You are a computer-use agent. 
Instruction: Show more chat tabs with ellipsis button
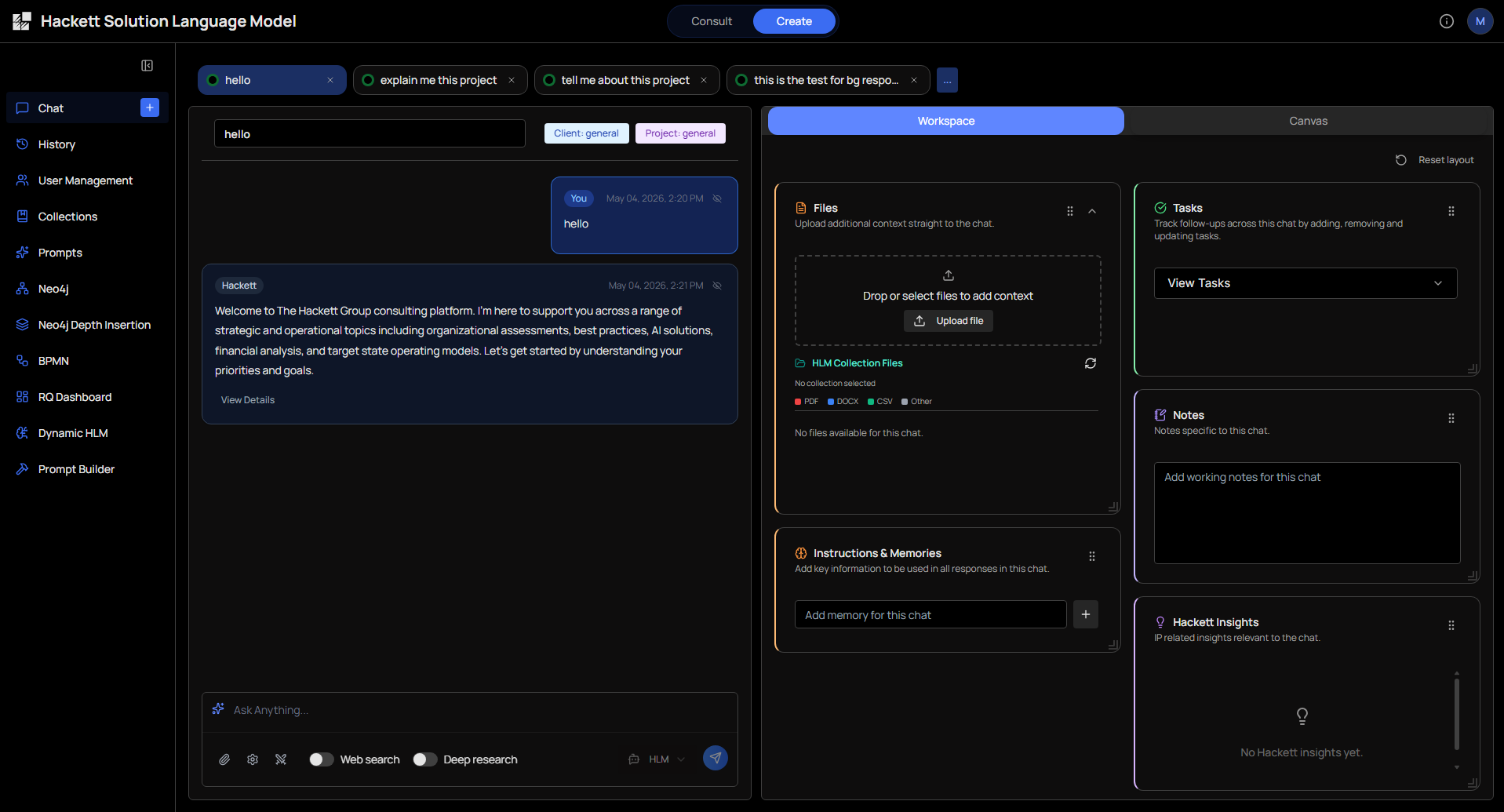point(947,80)
